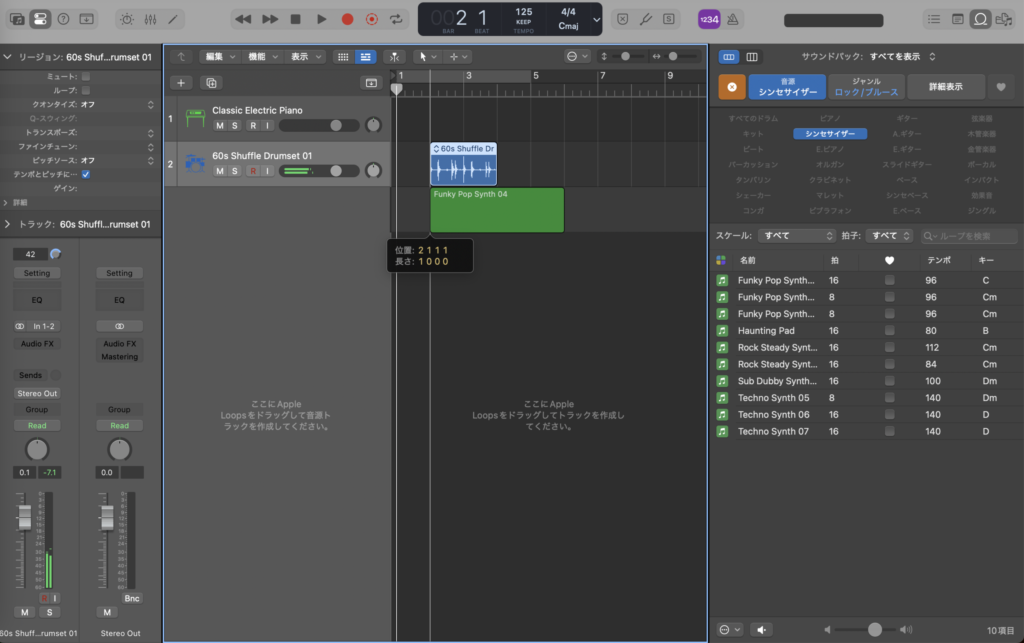This screenshot has width=1024, height=643.
Task: Add a new track with plus button
Action: [x=180, y=83]
